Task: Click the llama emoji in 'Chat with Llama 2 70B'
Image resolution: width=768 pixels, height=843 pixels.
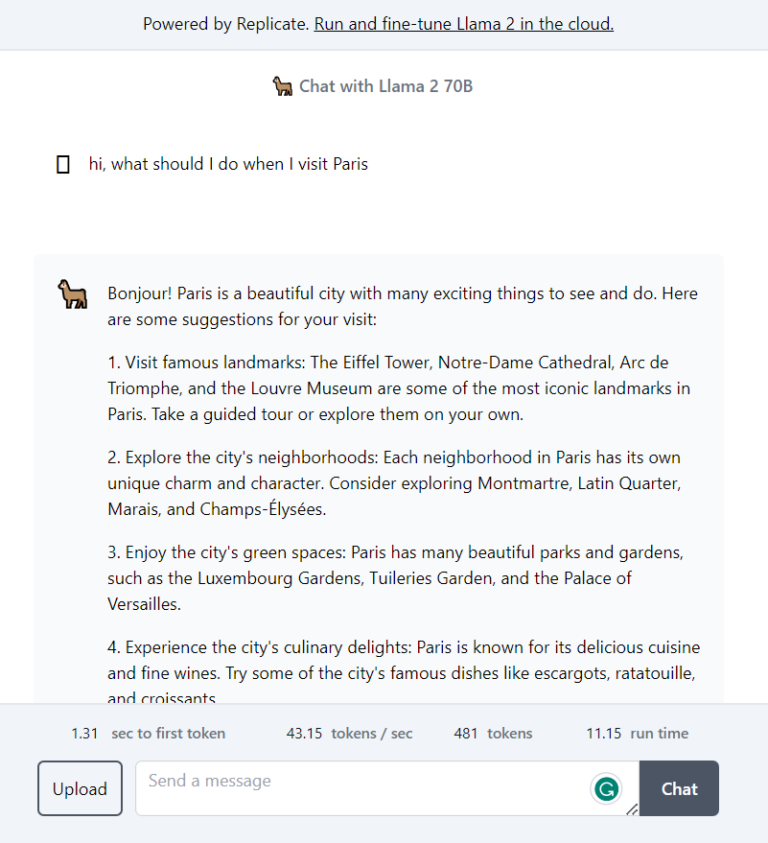Action: pos(281,86)
